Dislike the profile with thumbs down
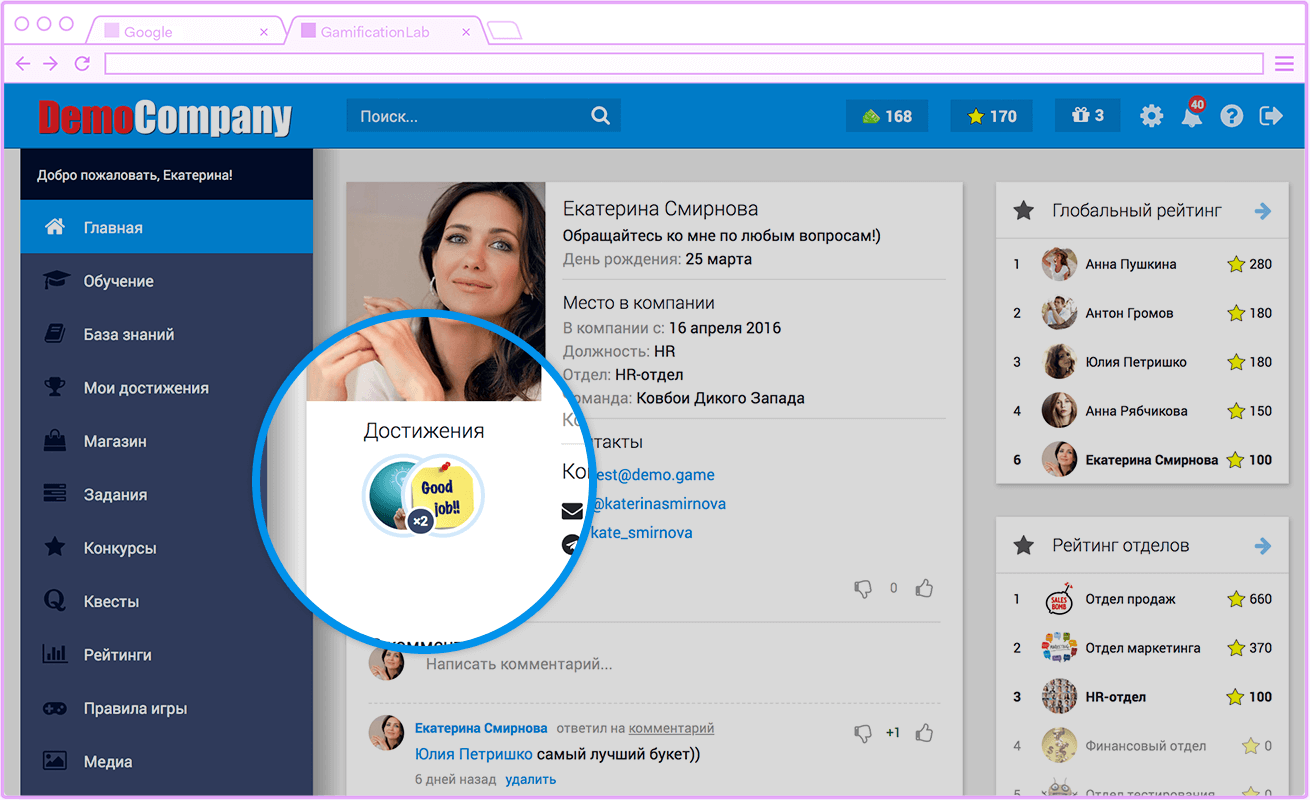 click(863, 589)
